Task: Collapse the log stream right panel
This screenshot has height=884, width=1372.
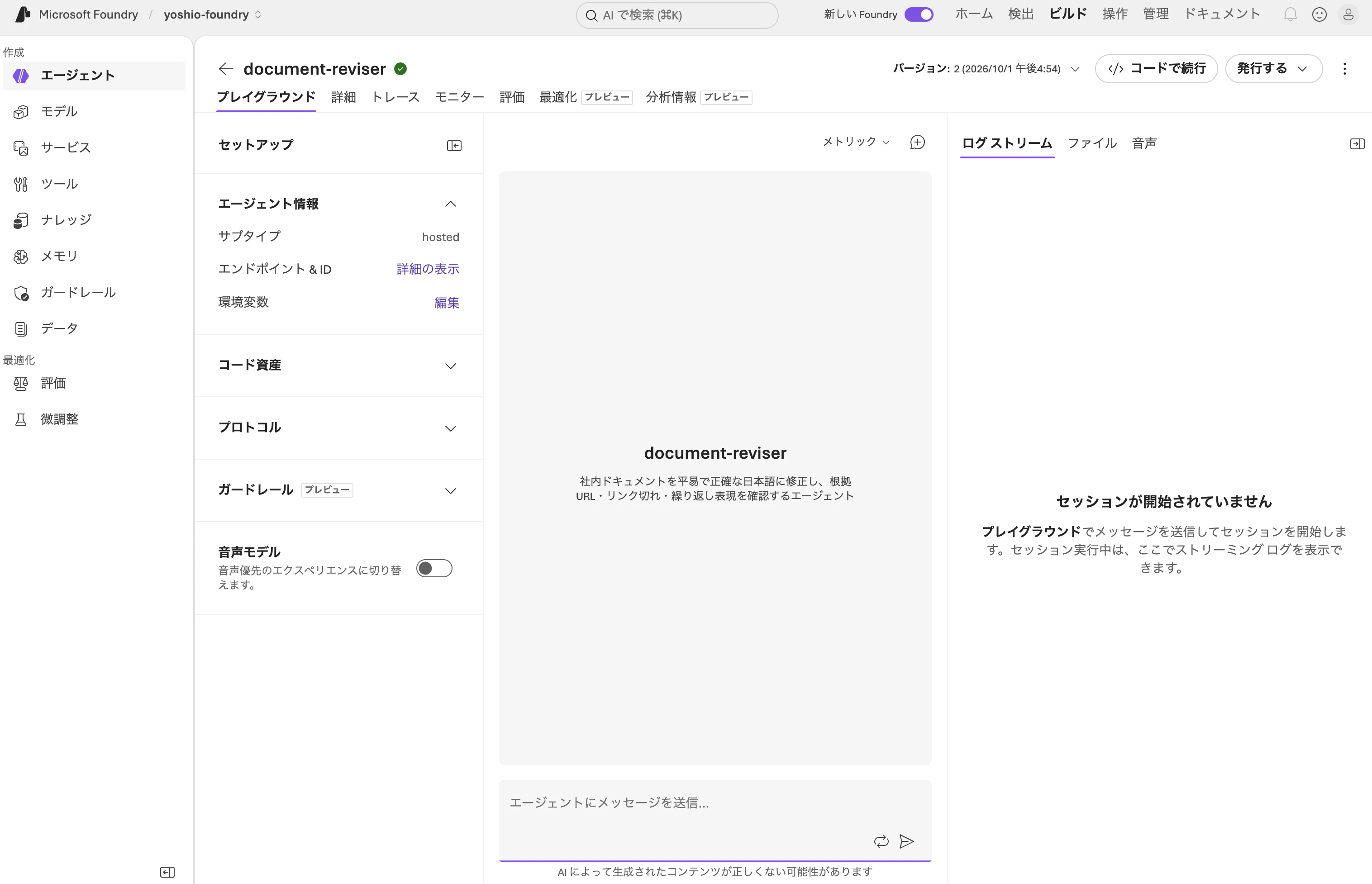Action: pos(1357,143)
